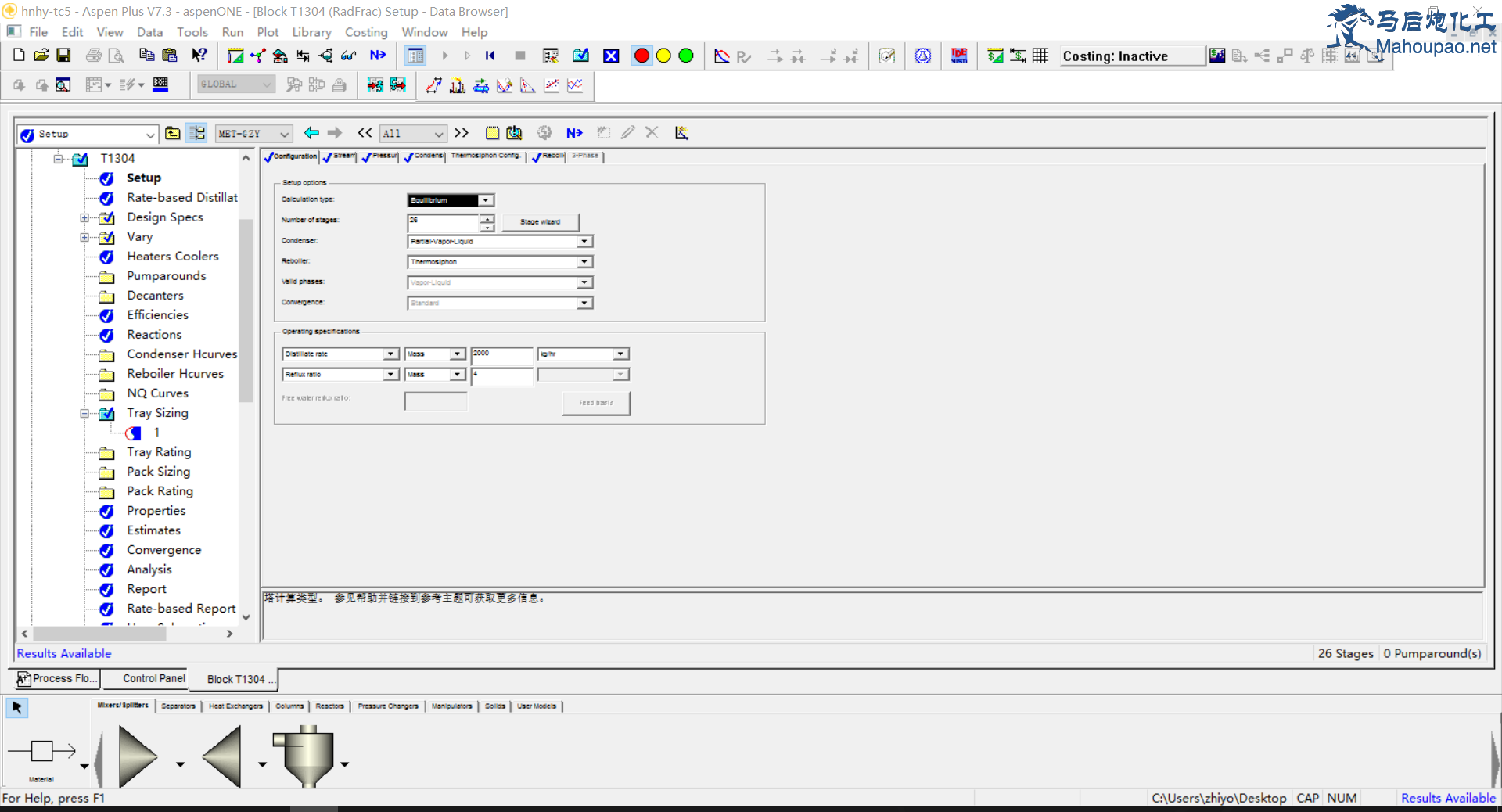This screenshot has width=1502, height=812.
Task: Click the Up One Level folder icon
Action: 173,133
